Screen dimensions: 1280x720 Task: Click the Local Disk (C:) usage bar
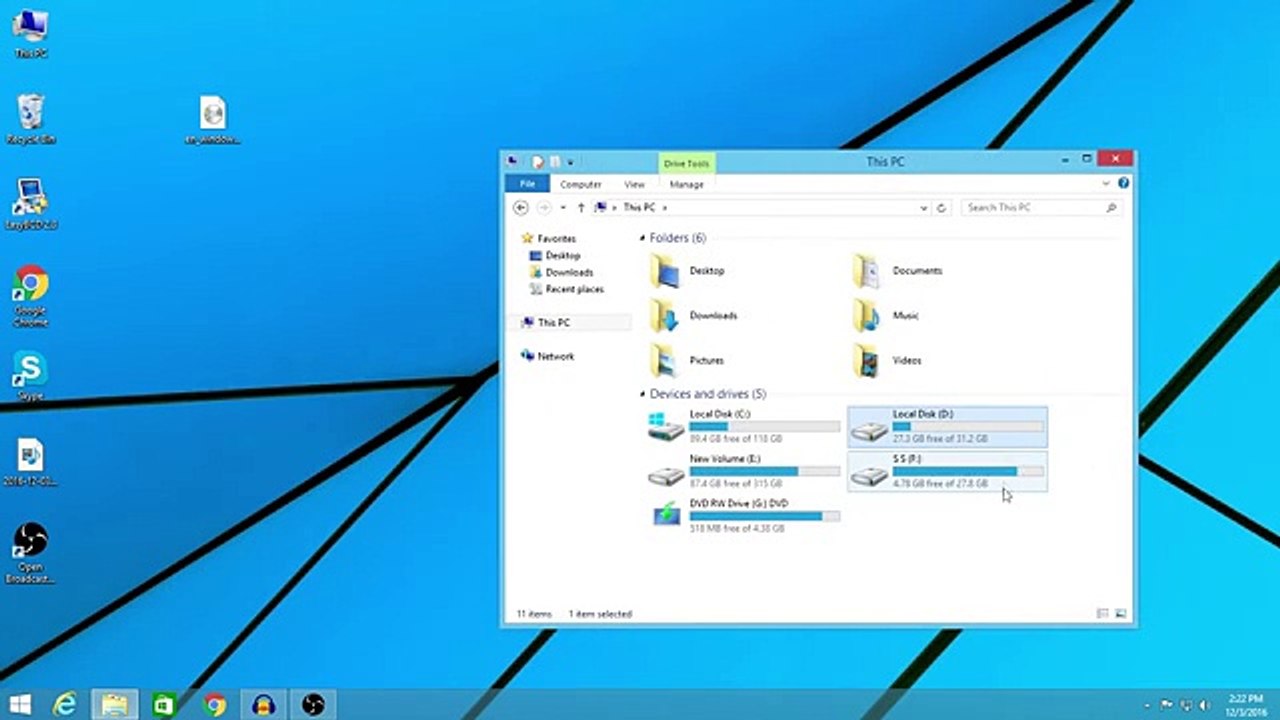pyautogui.click(x=765, y=427)
